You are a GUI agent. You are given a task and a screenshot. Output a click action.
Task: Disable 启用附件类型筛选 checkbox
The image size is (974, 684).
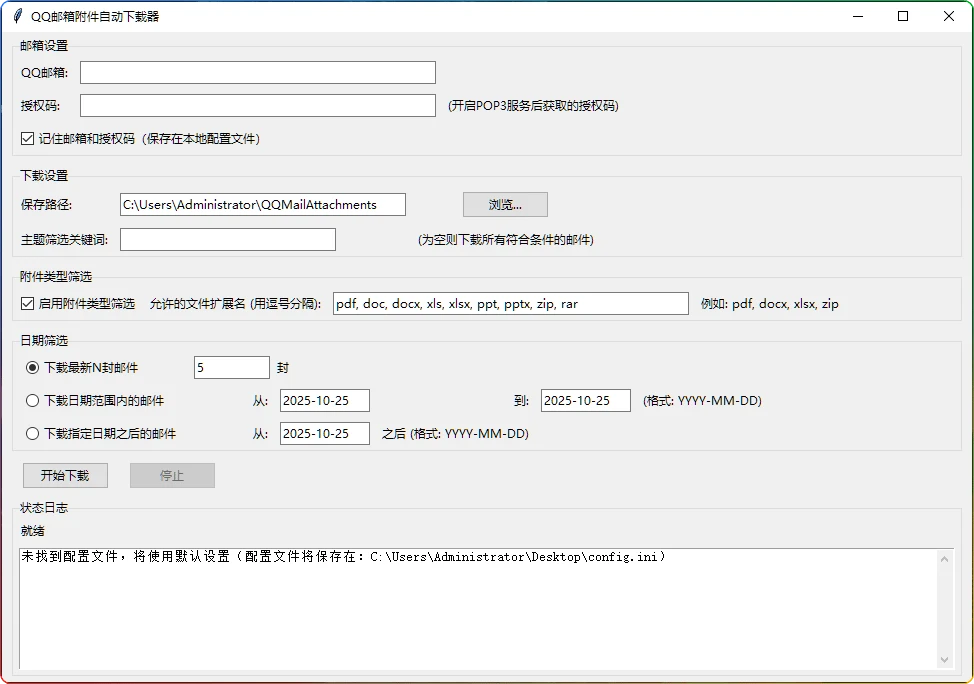point(28,304)
